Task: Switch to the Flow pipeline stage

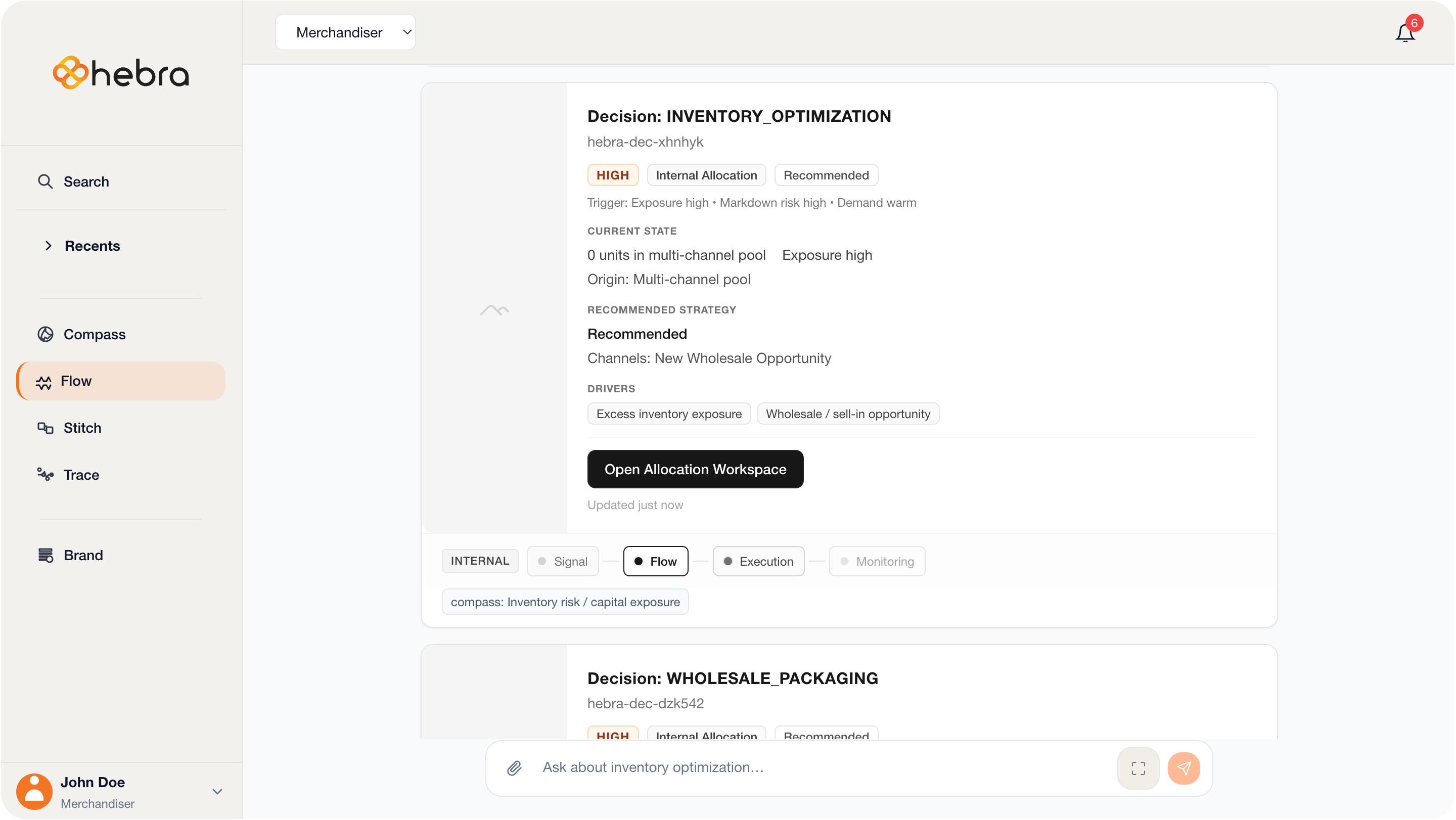Action: [656, 561]
